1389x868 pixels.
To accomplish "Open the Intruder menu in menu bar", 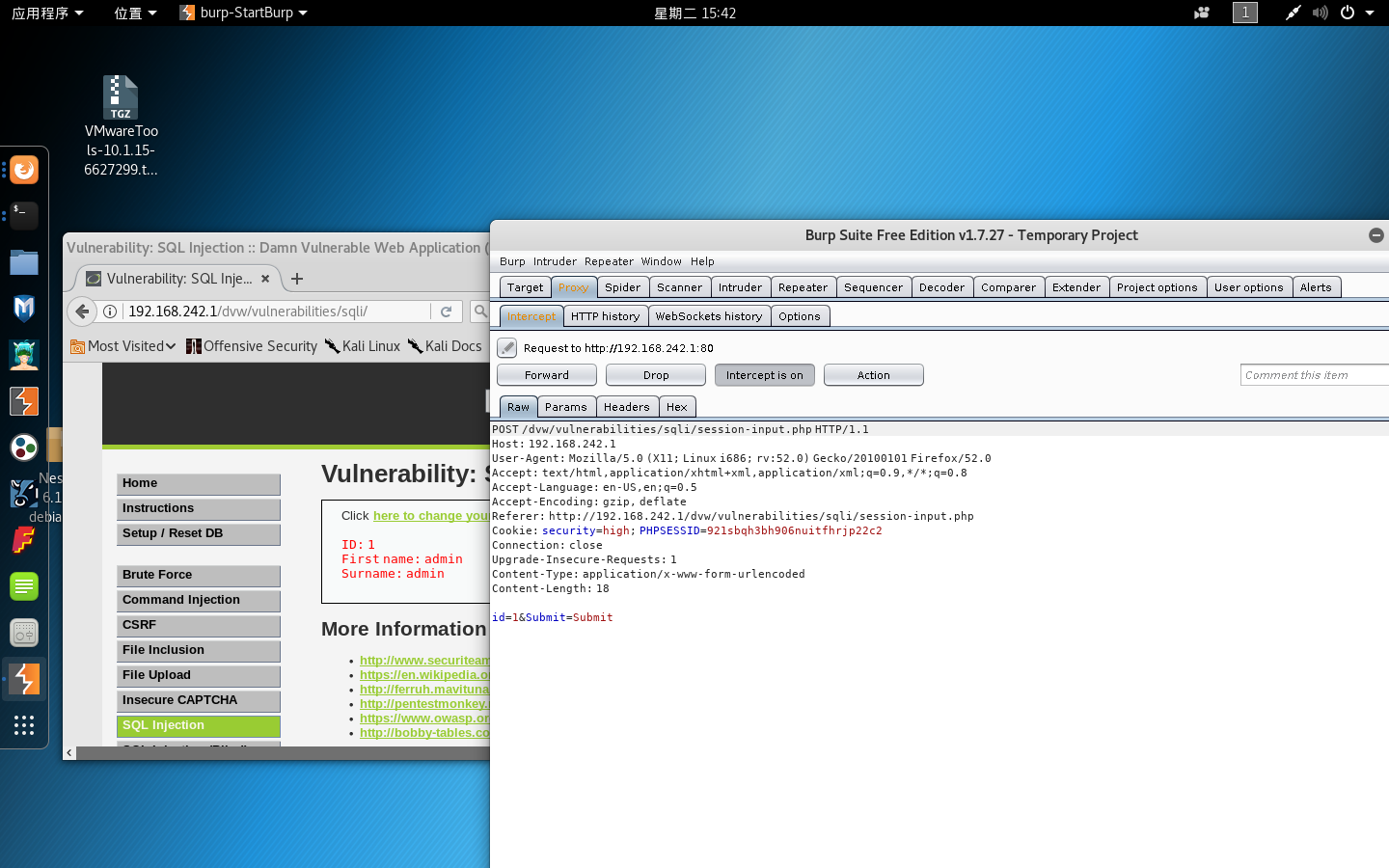I will pos(555,261).
